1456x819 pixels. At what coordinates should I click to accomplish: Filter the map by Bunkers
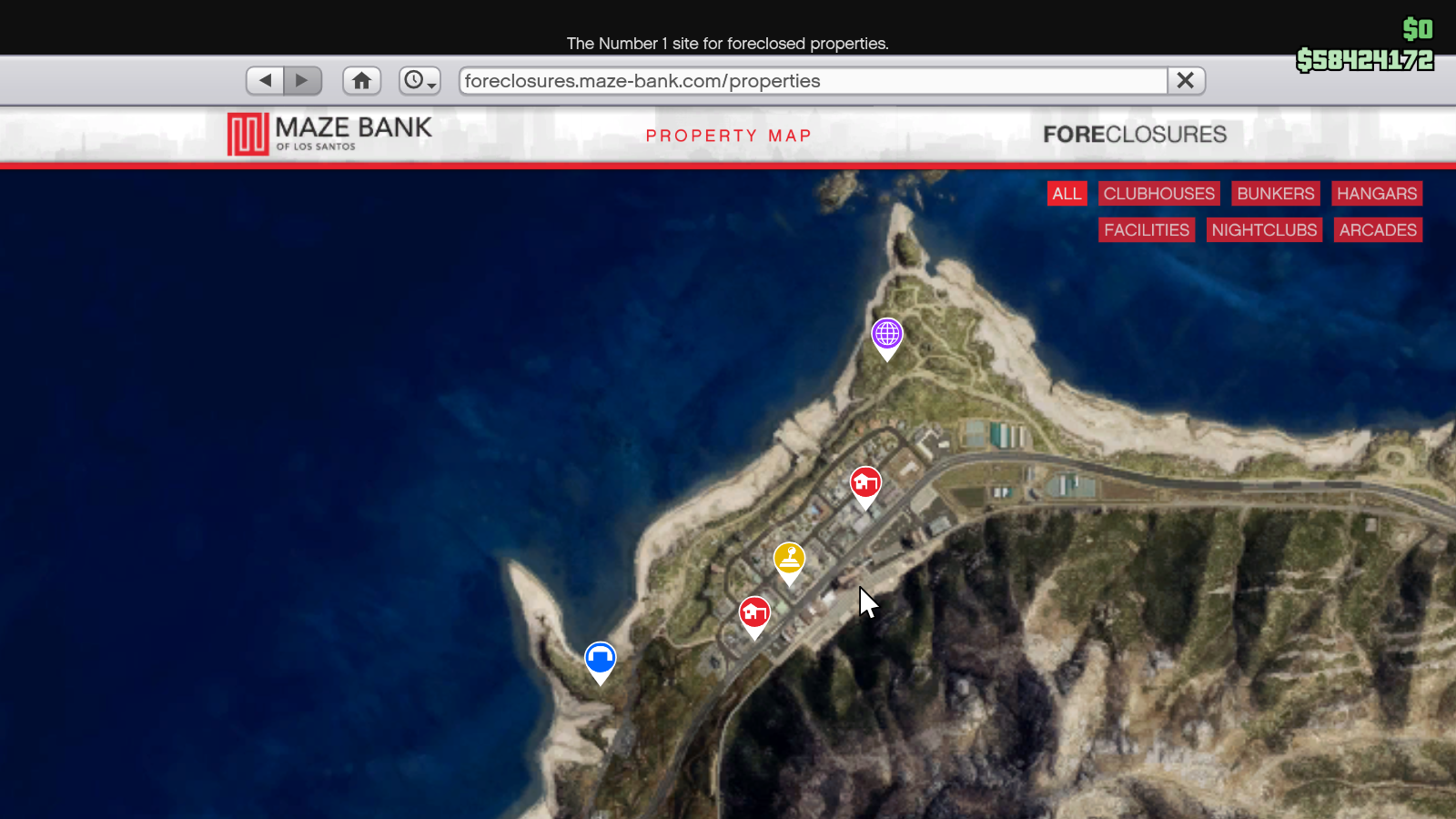point(1275,194)
